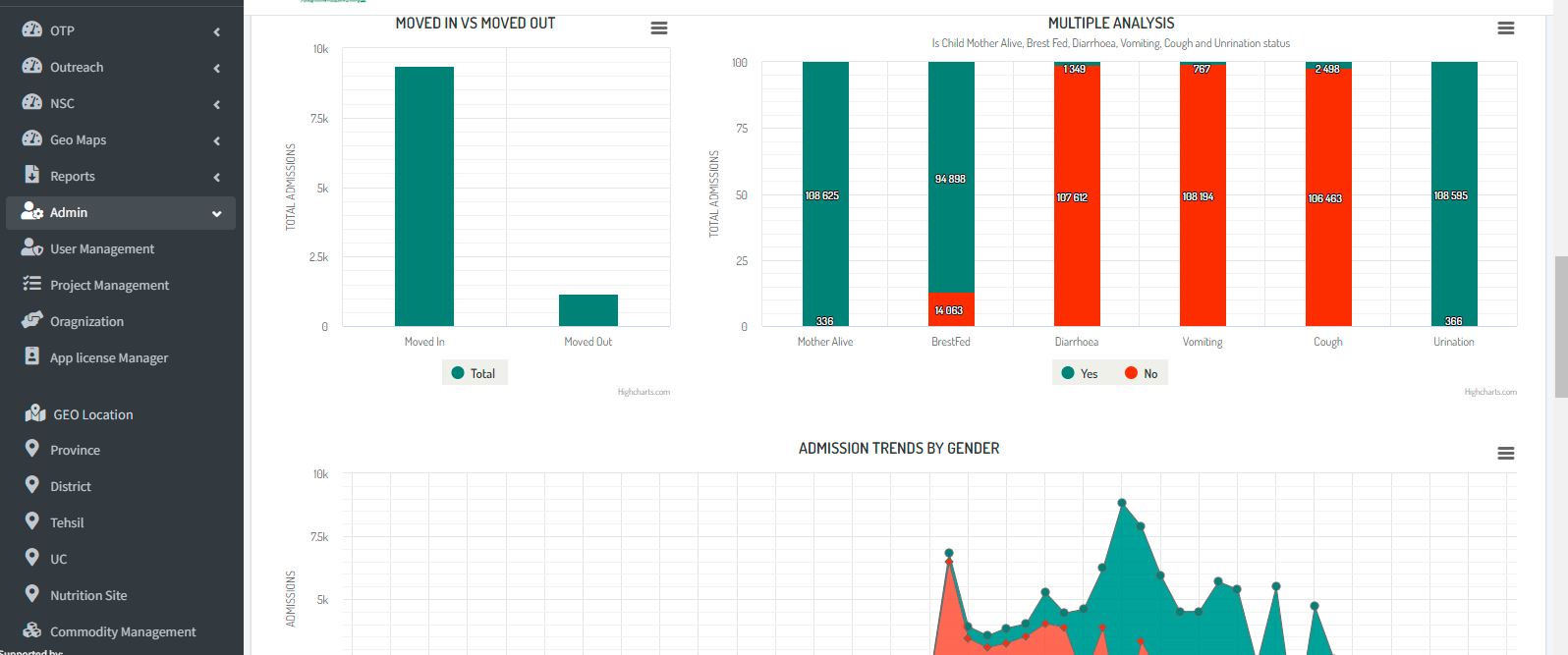
Task: Toggle the No series legend item
Action: click(1142, 373)
